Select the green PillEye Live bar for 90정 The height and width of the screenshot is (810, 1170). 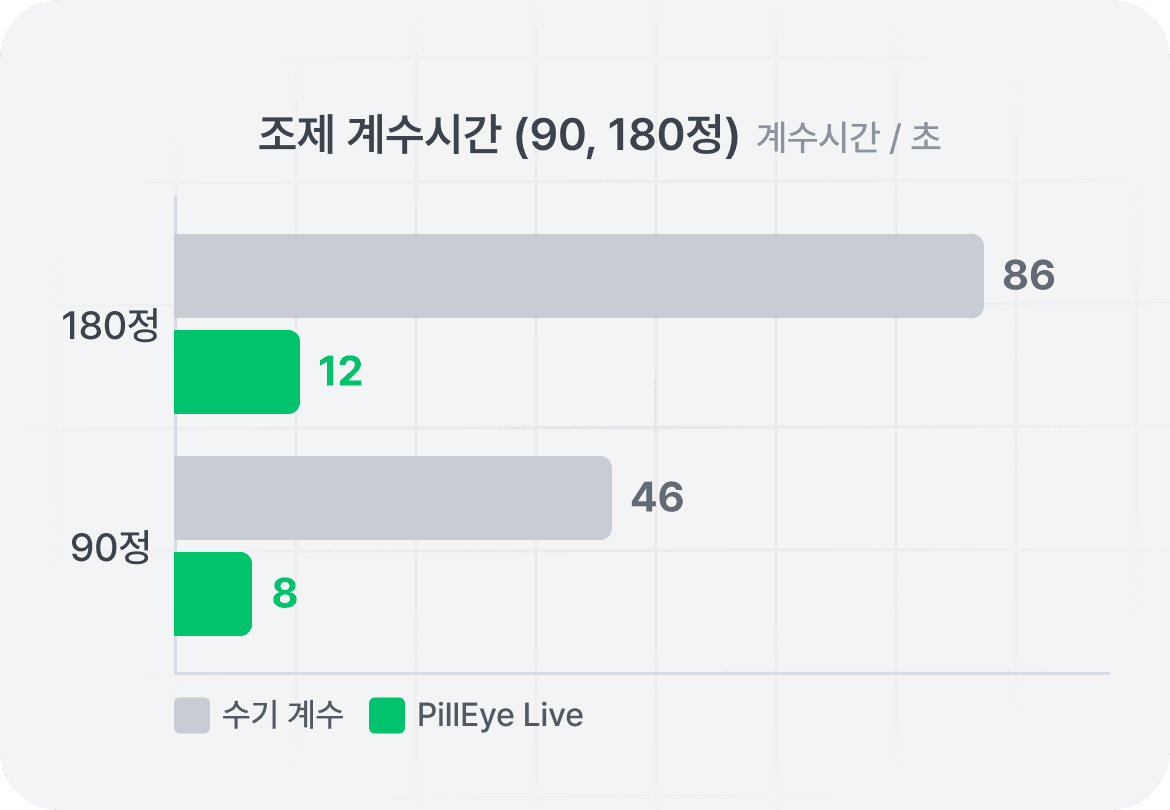(x=212, y=594)
